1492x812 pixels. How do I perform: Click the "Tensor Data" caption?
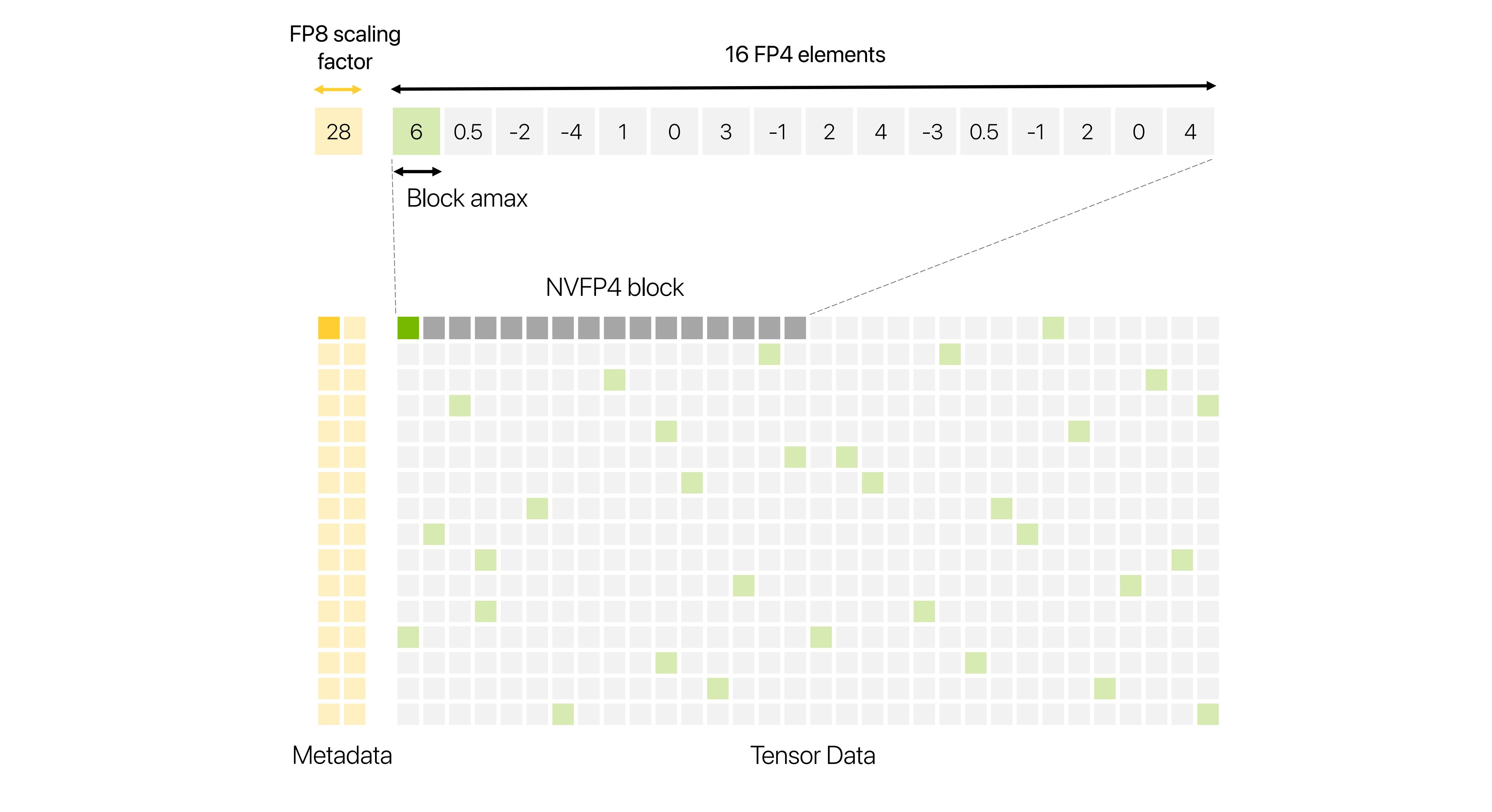point(812,755)
